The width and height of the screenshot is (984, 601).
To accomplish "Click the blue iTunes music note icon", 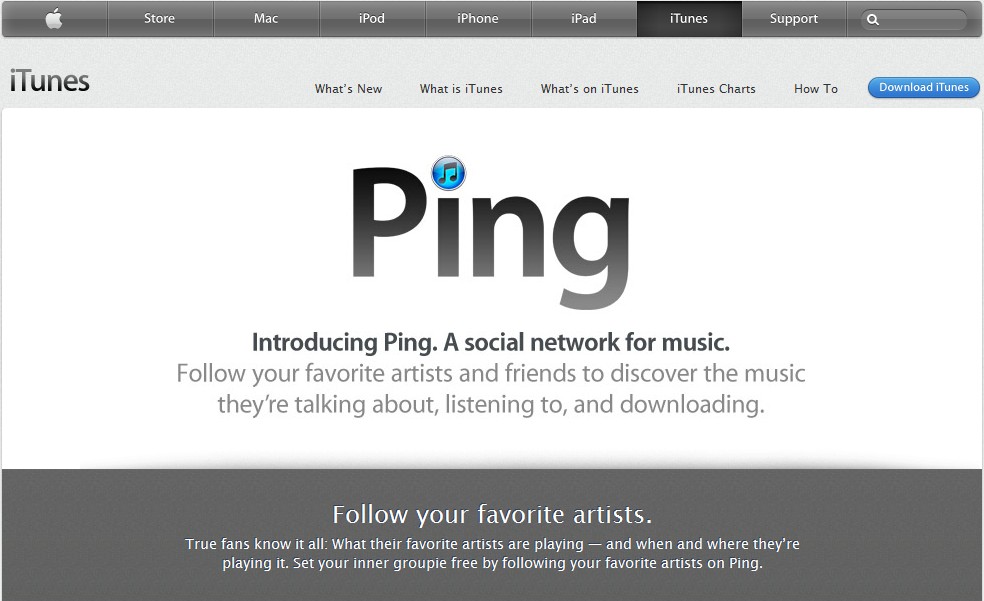I will (448, 173).
